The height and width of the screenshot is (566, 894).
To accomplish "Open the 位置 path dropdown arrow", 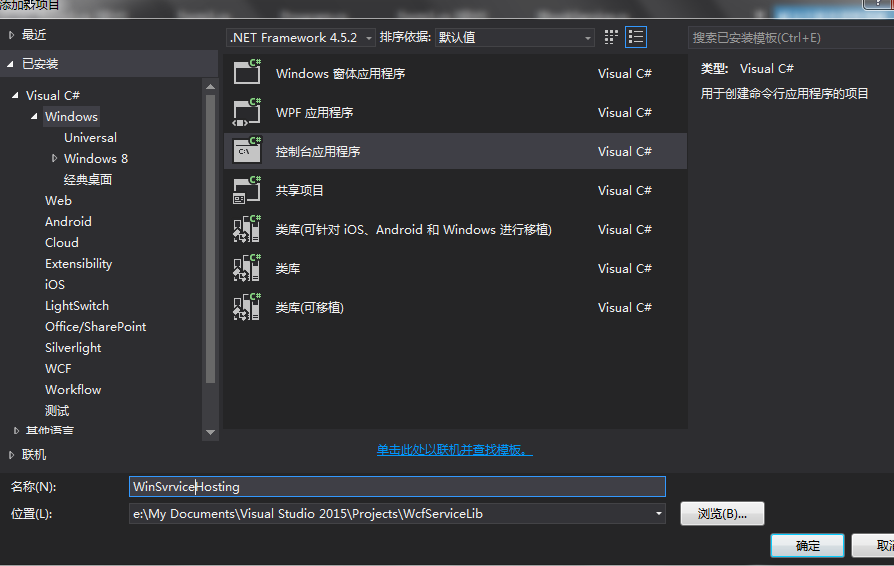I will coord(659,514).
